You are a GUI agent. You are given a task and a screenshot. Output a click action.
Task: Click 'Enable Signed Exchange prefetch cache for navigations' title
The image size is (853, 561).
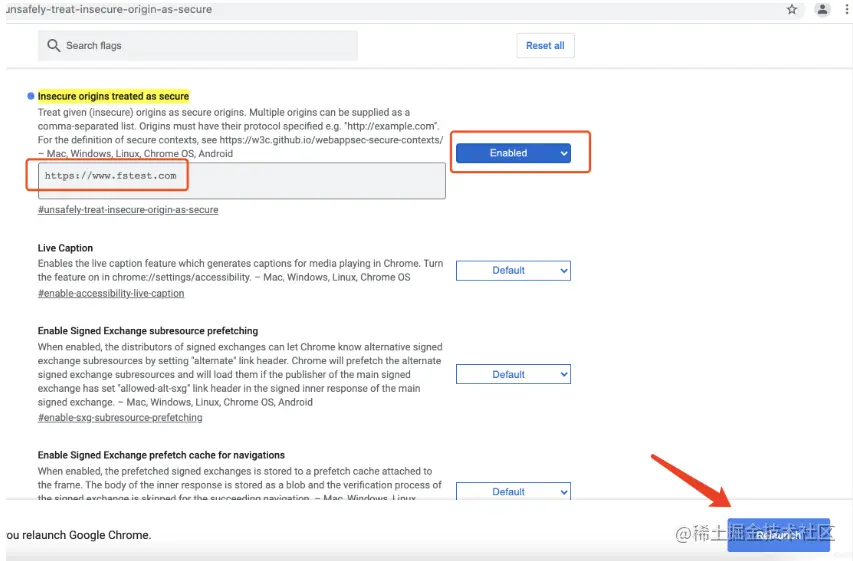pos(161,455)
